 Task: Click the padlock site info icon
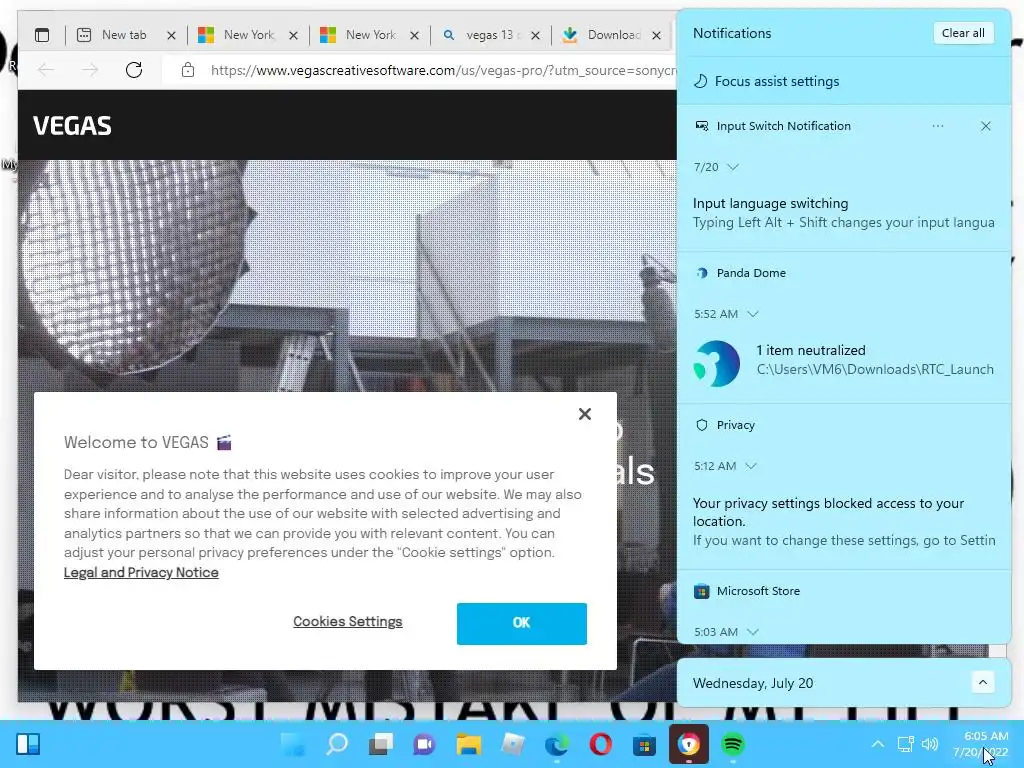[188, 70]
